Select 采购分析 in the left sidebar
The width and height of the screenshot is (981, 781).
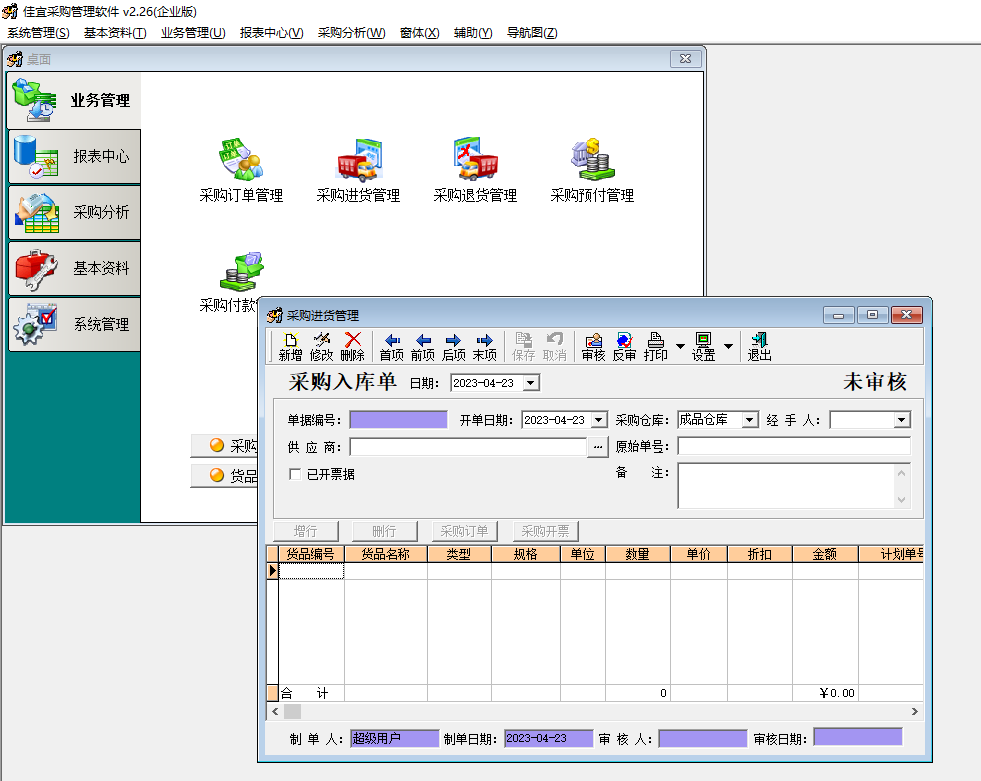tap(74, 212)
